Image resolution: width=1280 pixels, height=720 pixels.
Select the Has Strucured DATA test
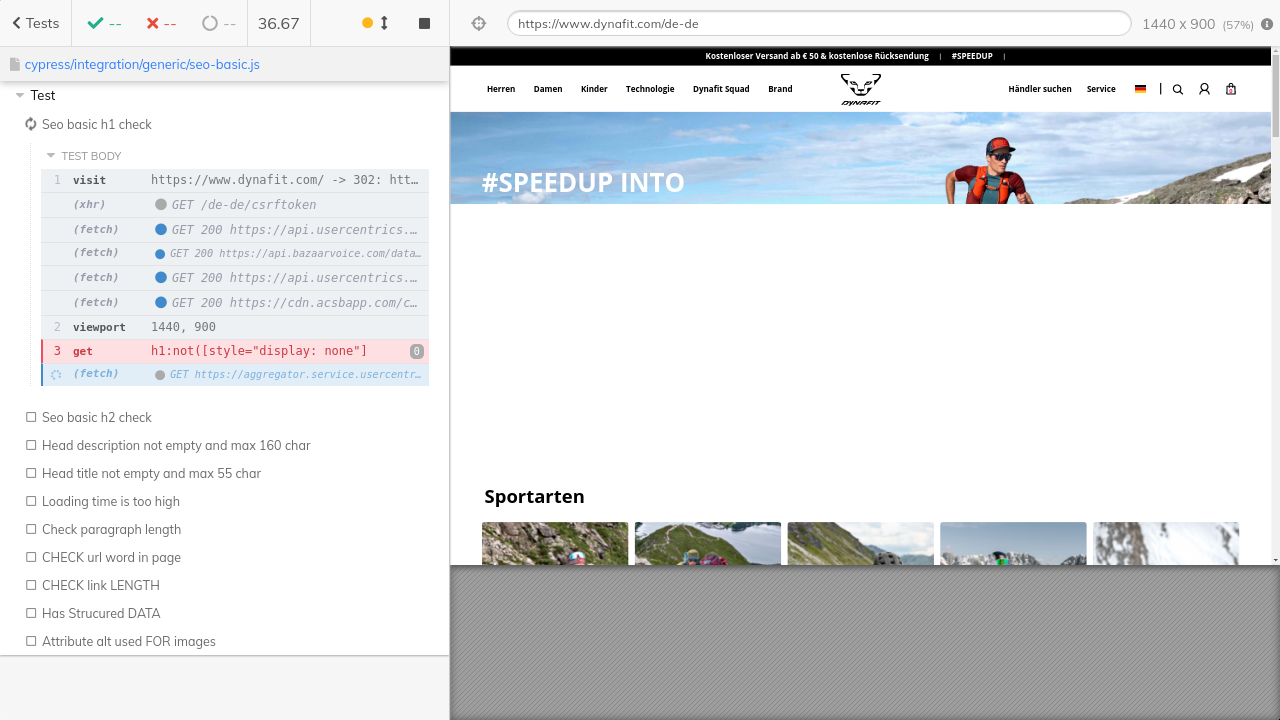point(100,613)
